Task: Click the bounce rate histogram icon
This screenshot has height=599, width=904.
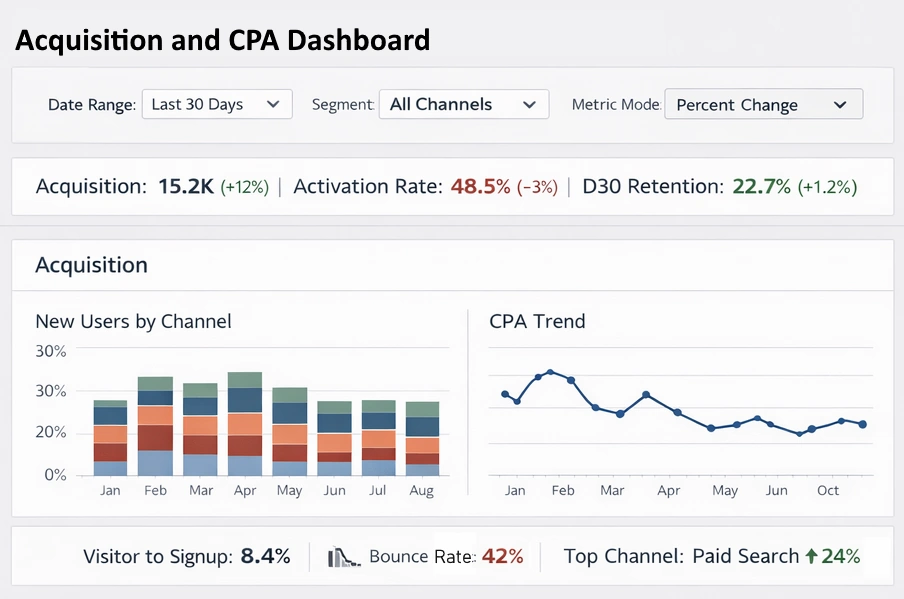Action: [344, 554]
